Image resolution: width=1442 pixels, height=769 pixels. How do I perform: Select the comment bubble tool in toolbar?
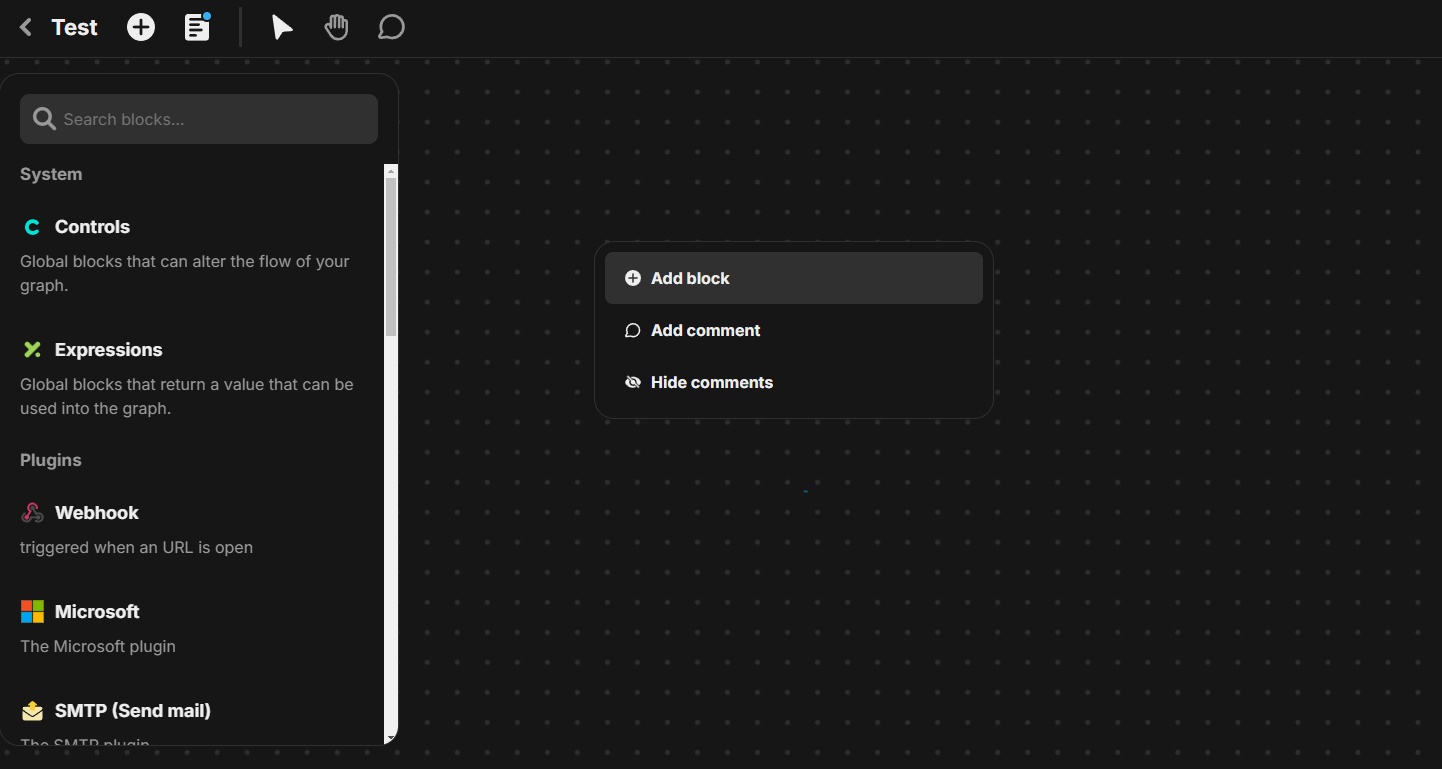(391, 27)
